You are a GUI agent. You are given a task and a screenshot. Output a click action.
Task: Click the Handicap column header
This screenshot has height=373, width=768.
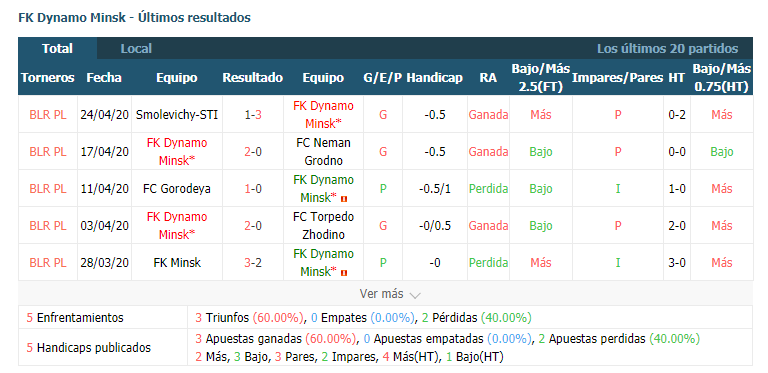coord(434,78)
